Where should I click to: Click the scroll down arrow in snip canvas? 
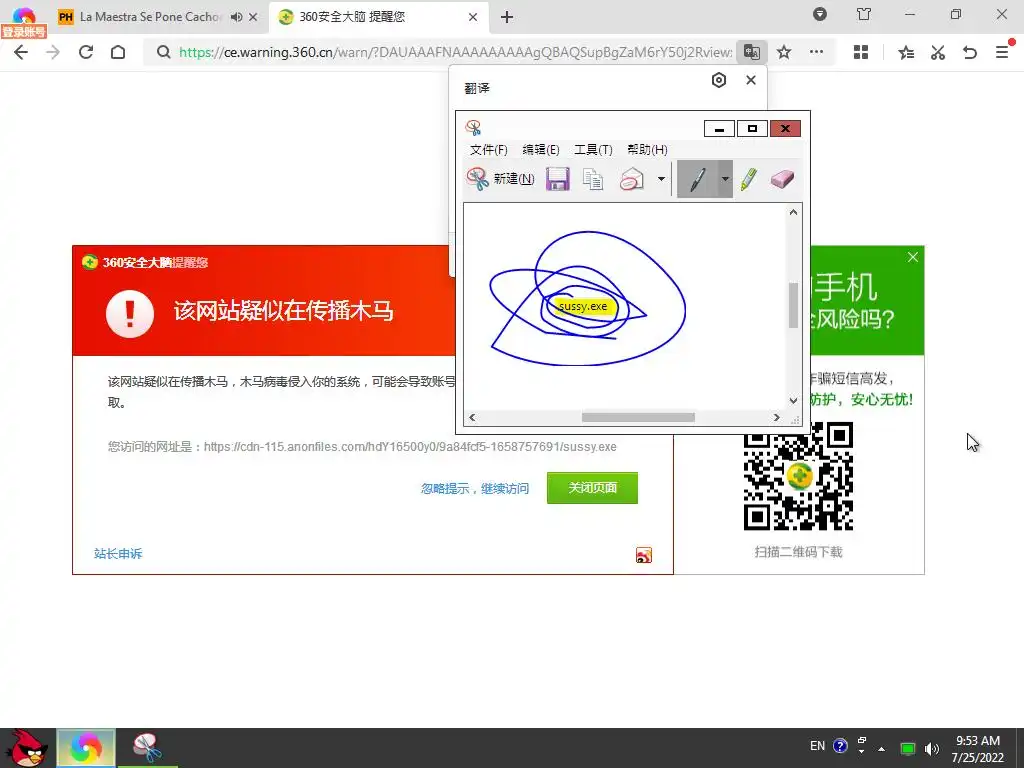(x=793, y=400)
